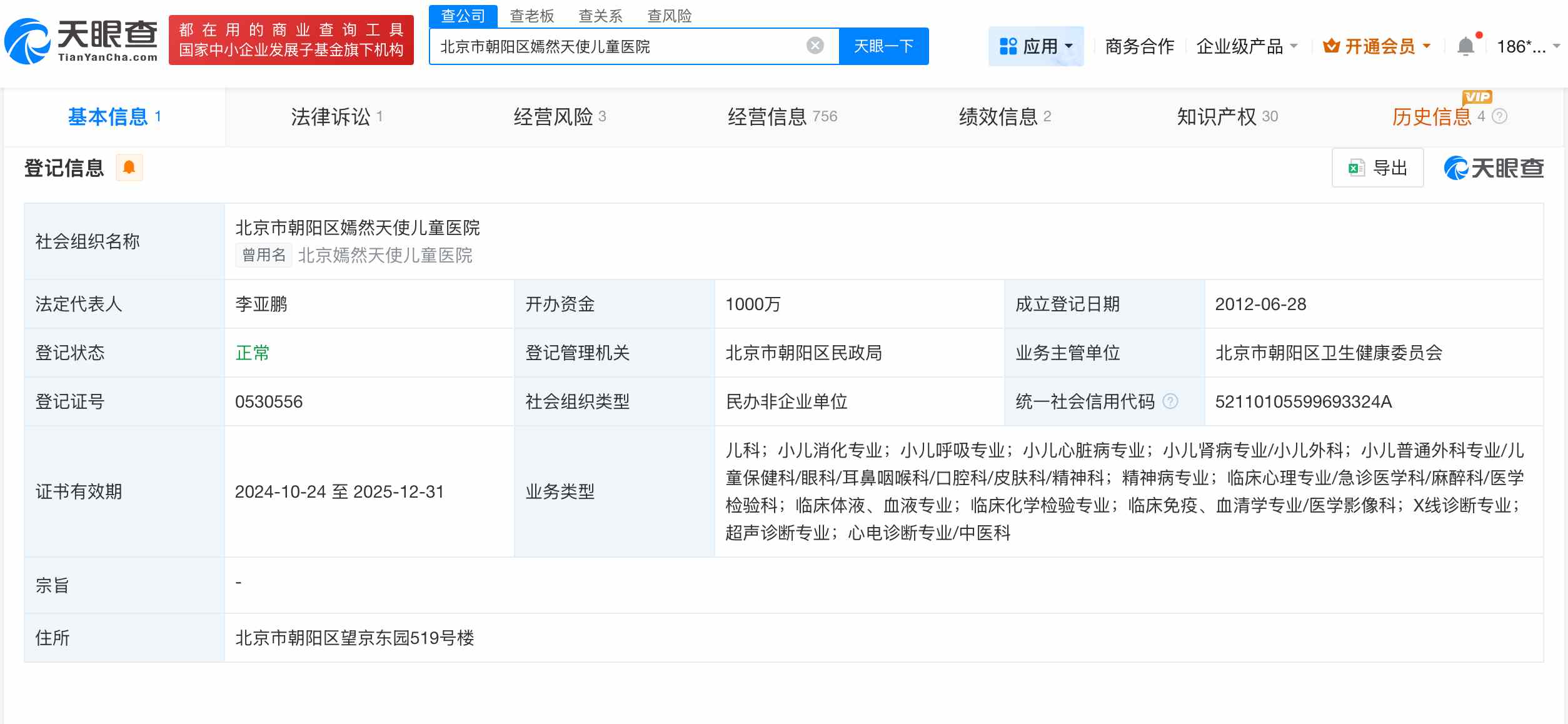This screenshot has width=1568, height=724.
Task: Click the VIP badge above 历史信息
Action: coord(1475,96)
